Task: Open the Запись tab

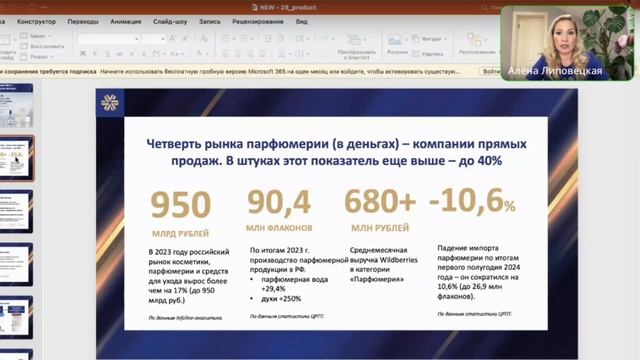Action: pyautogui.click(x=210, y=21)
